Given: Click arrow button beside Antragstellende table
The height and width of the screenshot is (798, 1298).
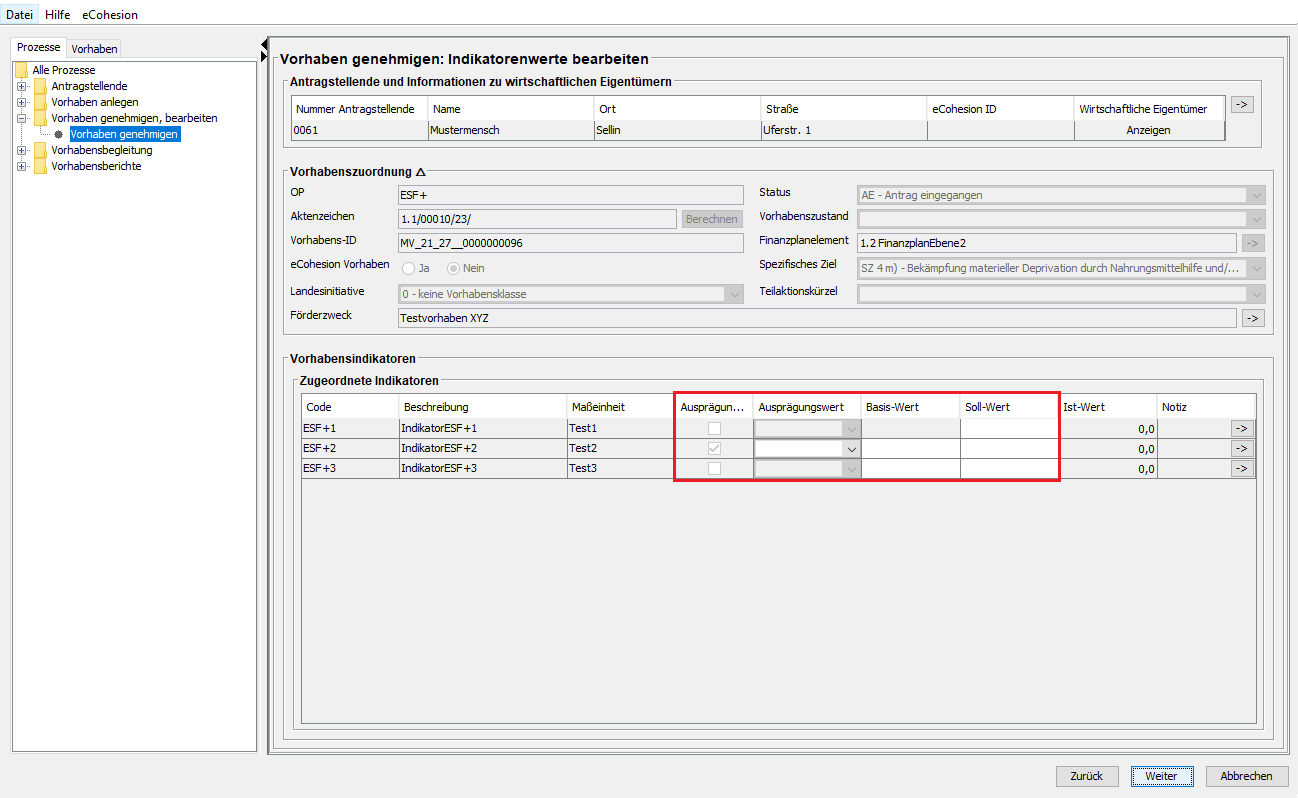Looking at the screenshot, I should point(1241,104).
